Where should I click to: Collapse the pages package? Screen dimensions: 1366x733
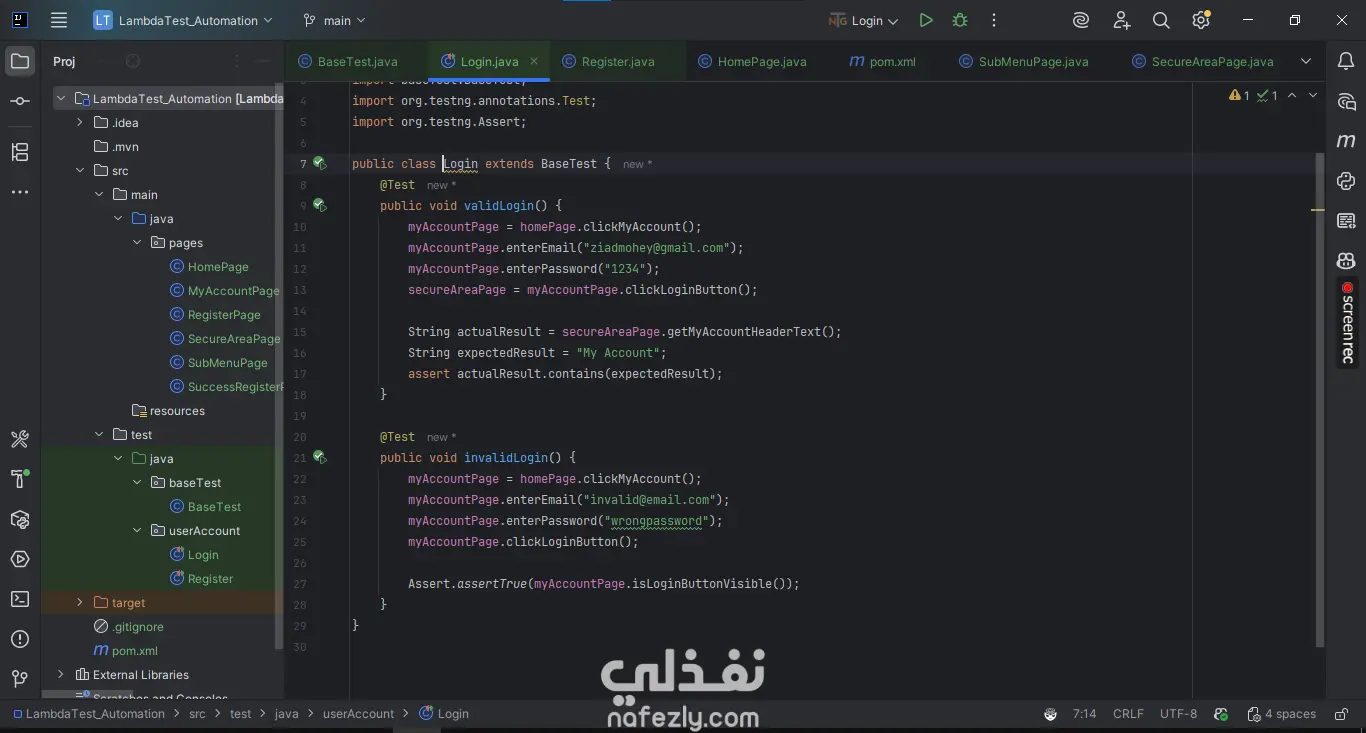[x=137, y=243]
